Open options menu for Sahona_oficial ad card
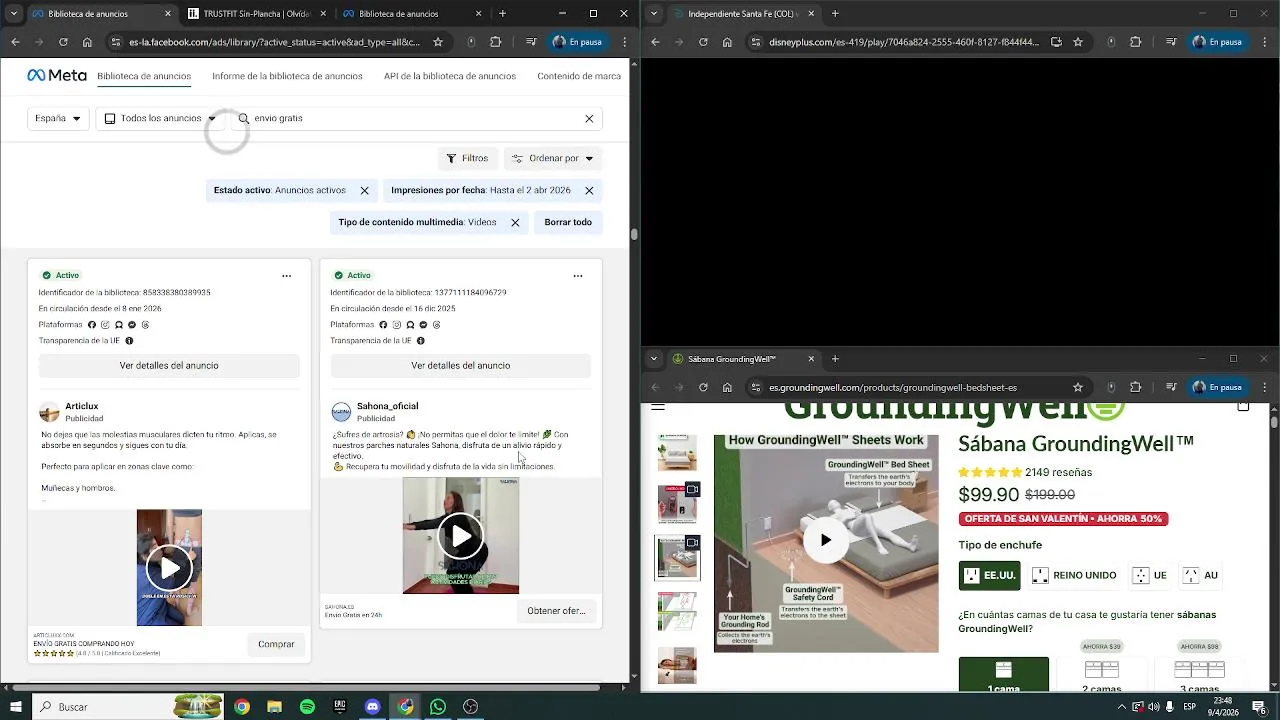The height and width of the screenshot is (720, 1280). click(577, 276)
